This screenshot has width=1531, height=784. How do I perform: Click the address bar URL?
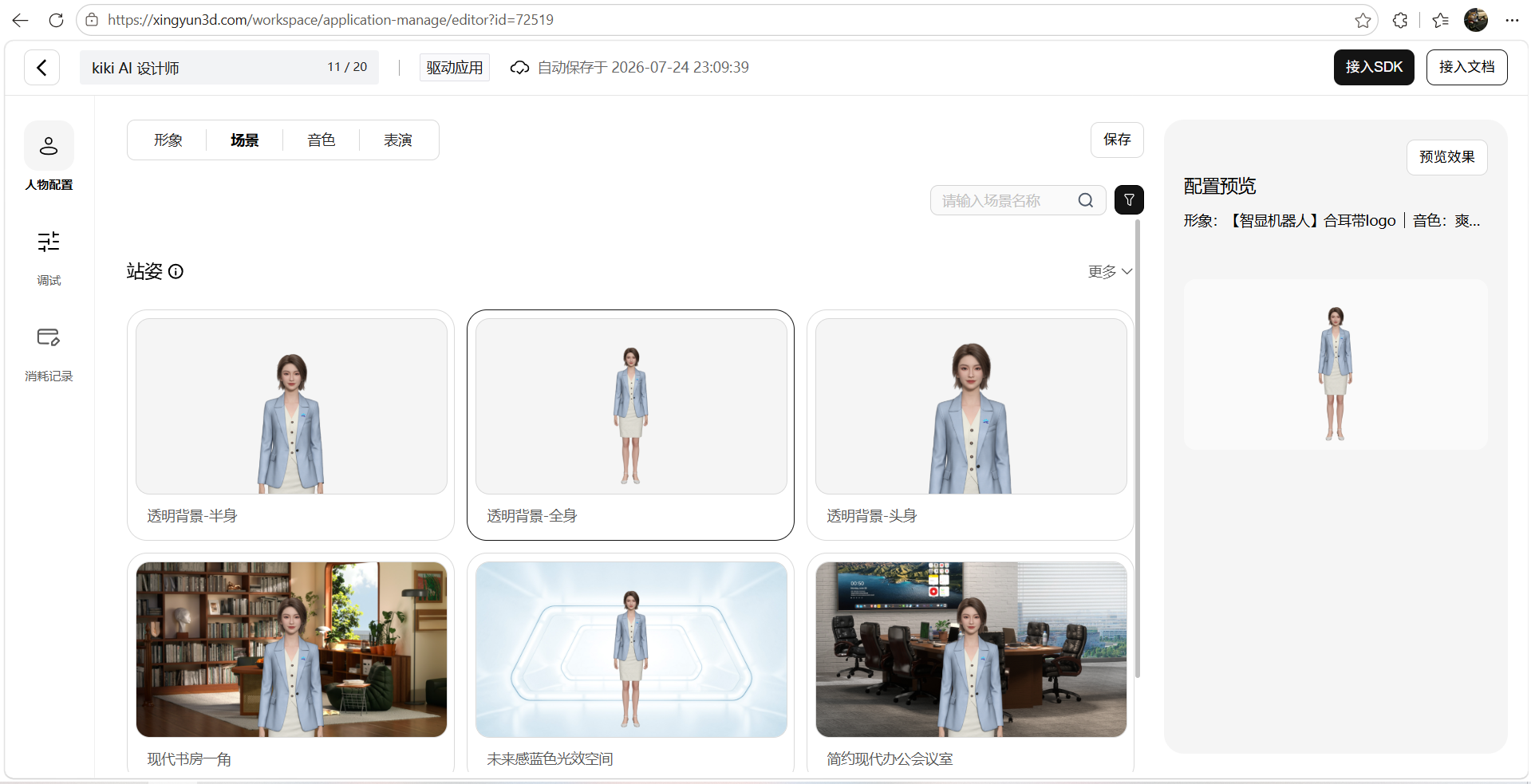[x=330, y=20]
